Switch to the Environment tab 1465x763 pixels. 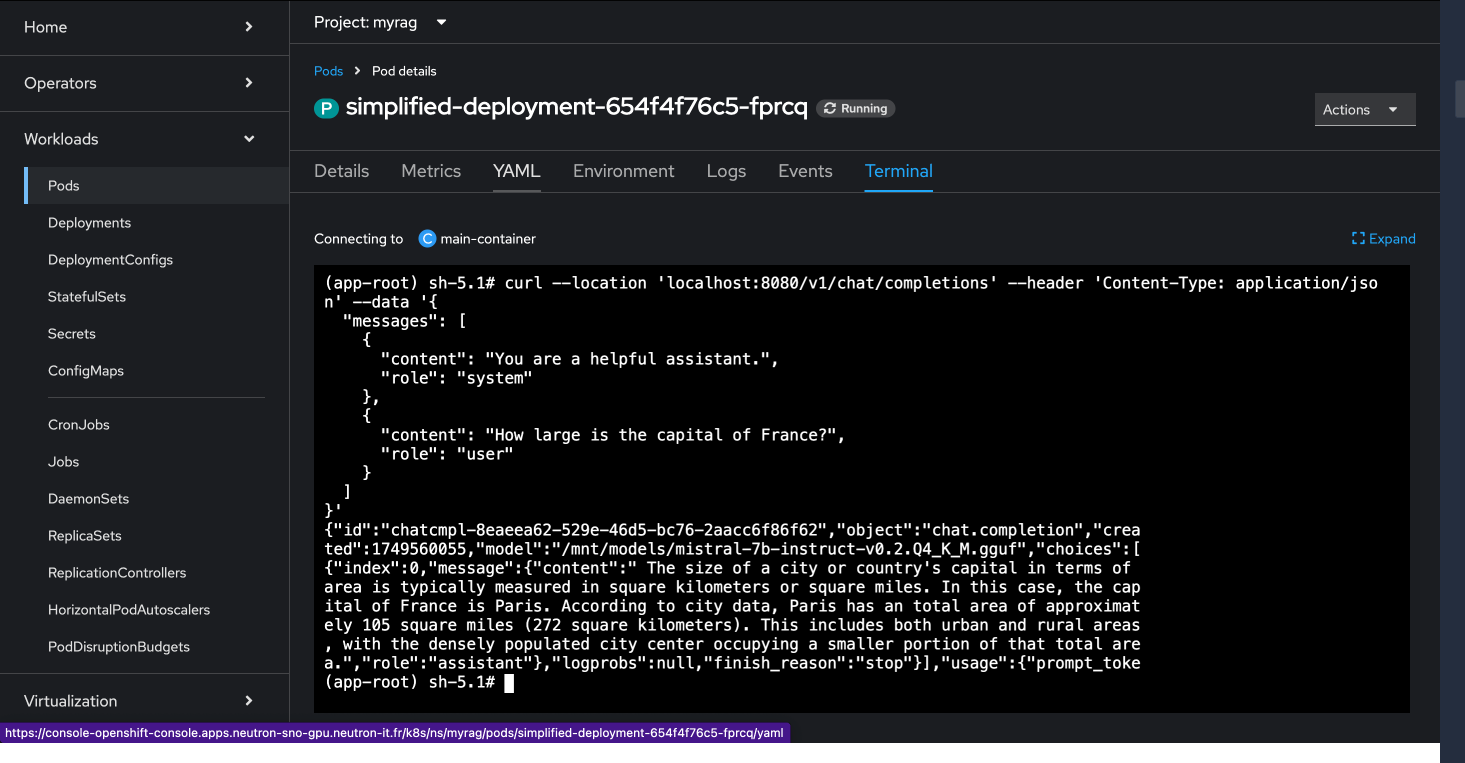(624, 171)
